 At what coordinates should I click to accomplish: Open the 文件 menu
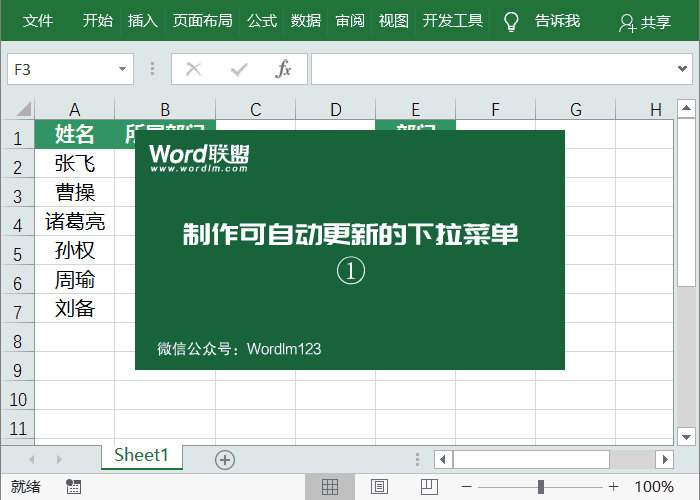coord(38,21)
